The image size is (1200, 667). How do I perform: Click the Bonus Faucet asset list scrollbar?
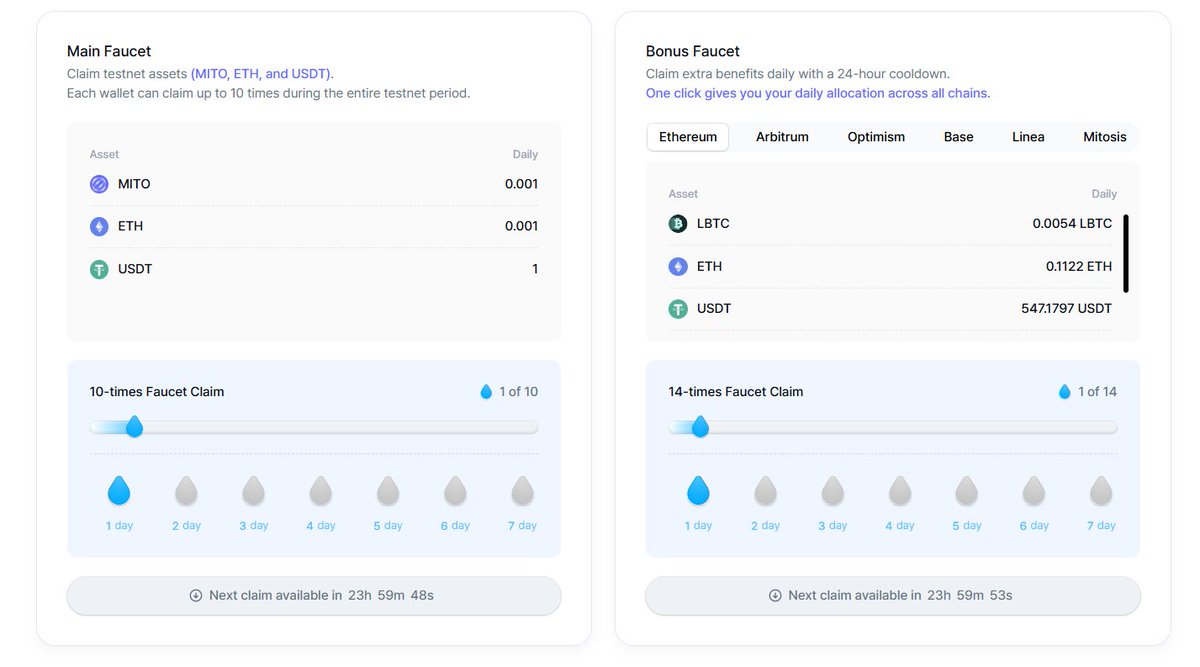pos(1126,253)
